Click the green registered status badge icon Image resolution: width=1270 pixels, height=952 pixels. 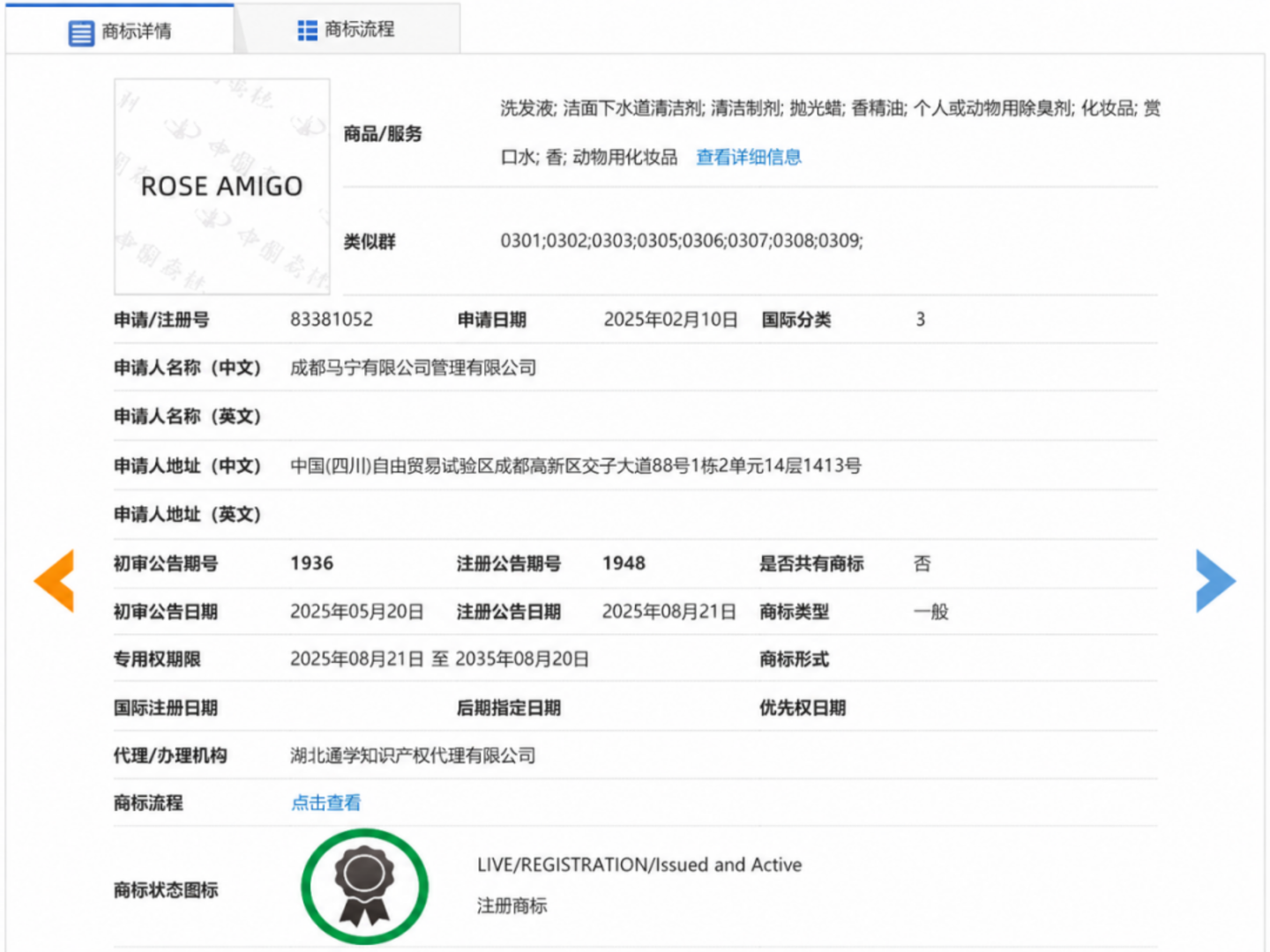click(x=364, y=887)
